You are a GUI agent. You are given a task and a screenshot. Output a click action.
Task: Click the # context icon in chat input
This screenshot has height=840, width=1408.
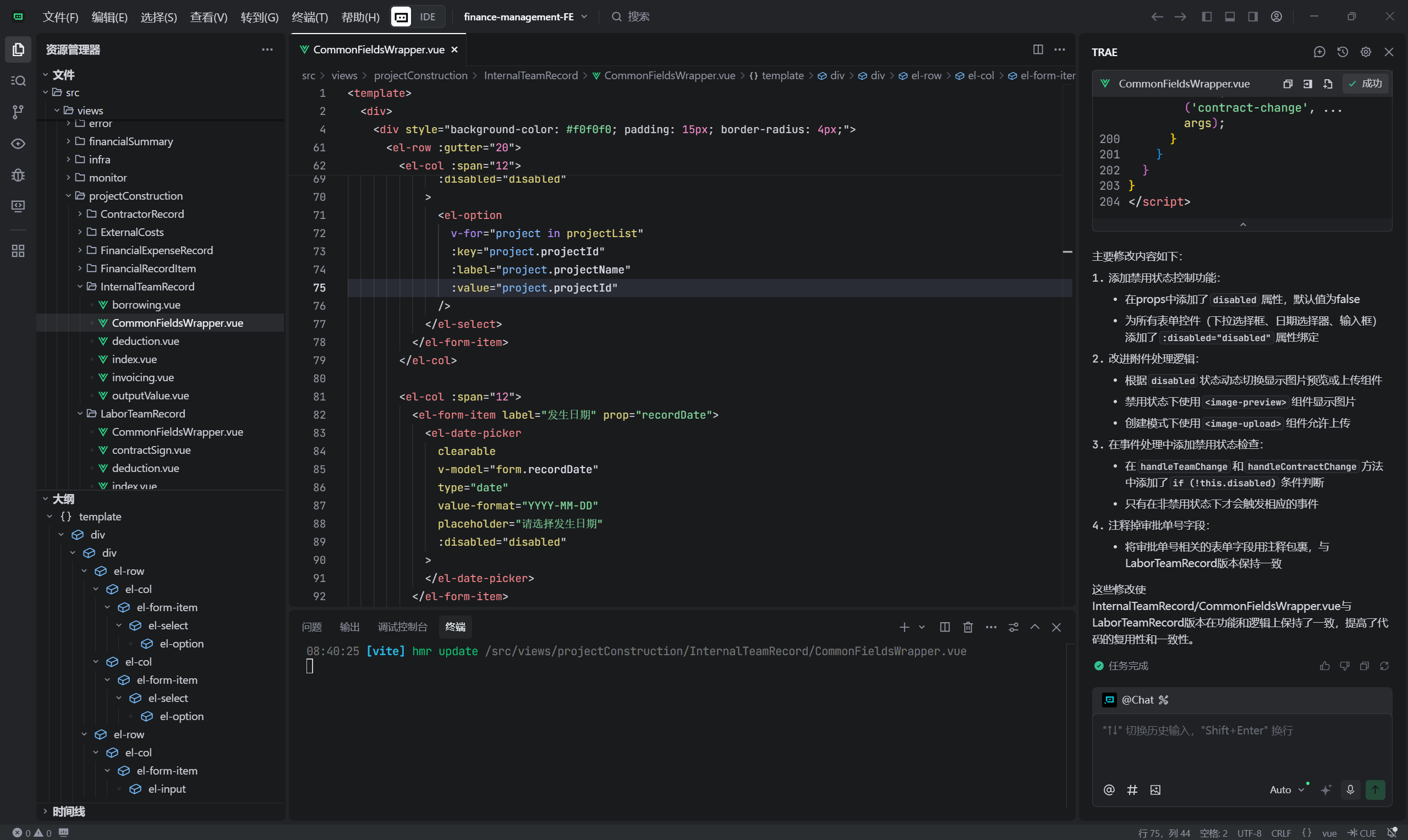pyautogui.click(x=1132, y=789)
